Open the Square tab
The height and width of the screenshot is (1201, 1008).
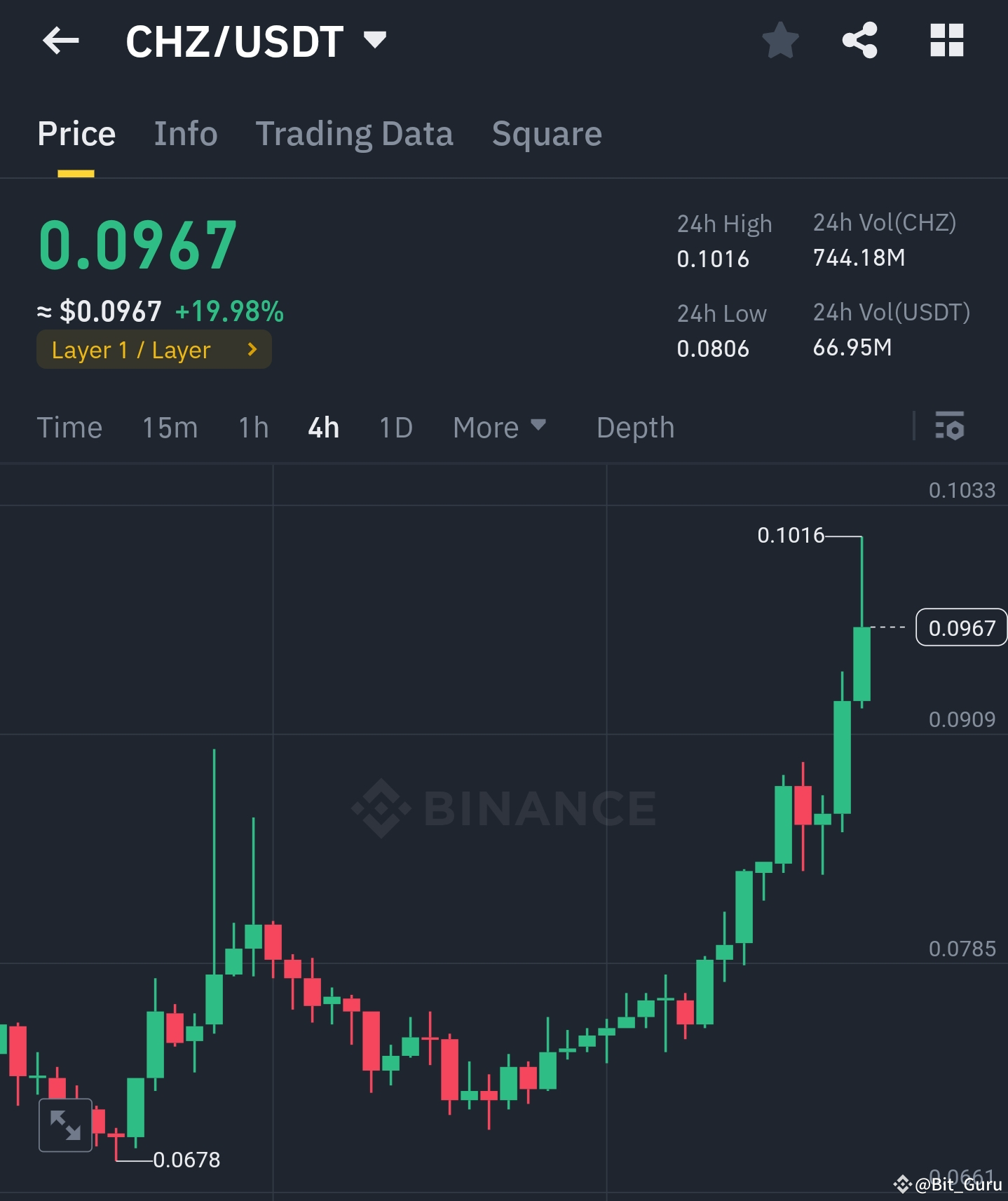[547, 133]
